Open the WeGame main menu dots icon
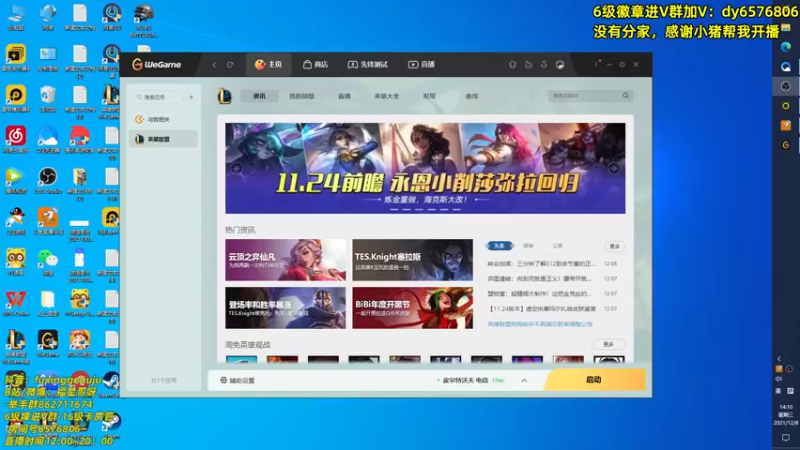The image size is (800, 450). point(596,64)
